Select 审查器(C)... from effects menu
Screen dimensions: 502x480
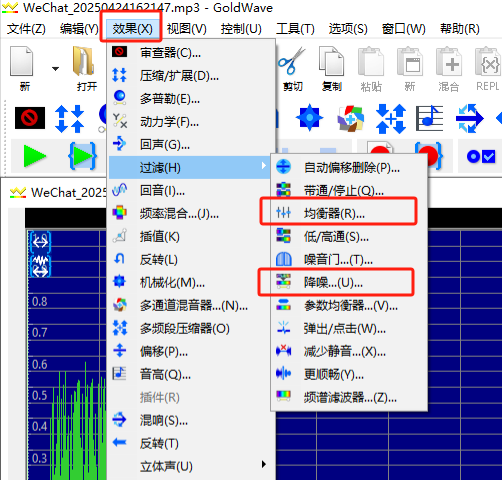tap(191, 52)
